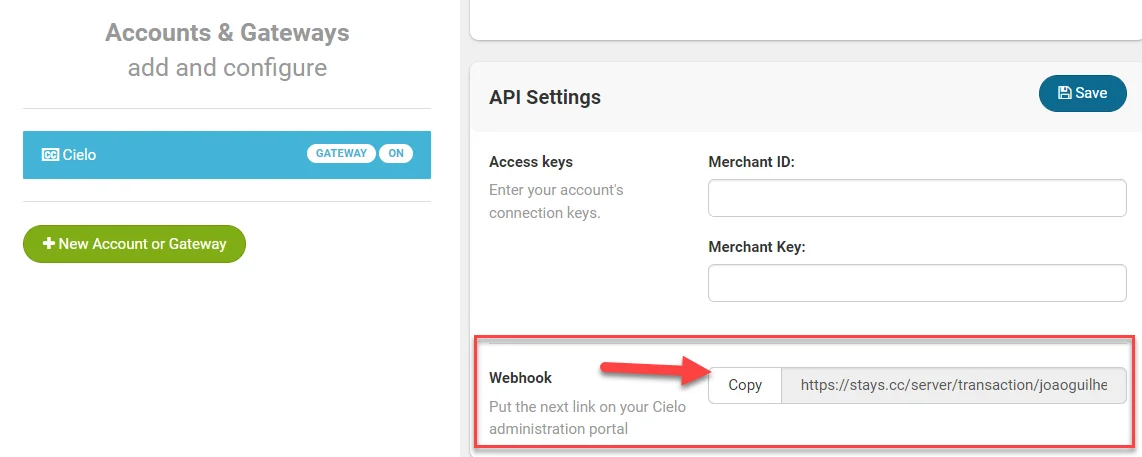
Task: Click the Access keys label
Action: click(531, 161)
